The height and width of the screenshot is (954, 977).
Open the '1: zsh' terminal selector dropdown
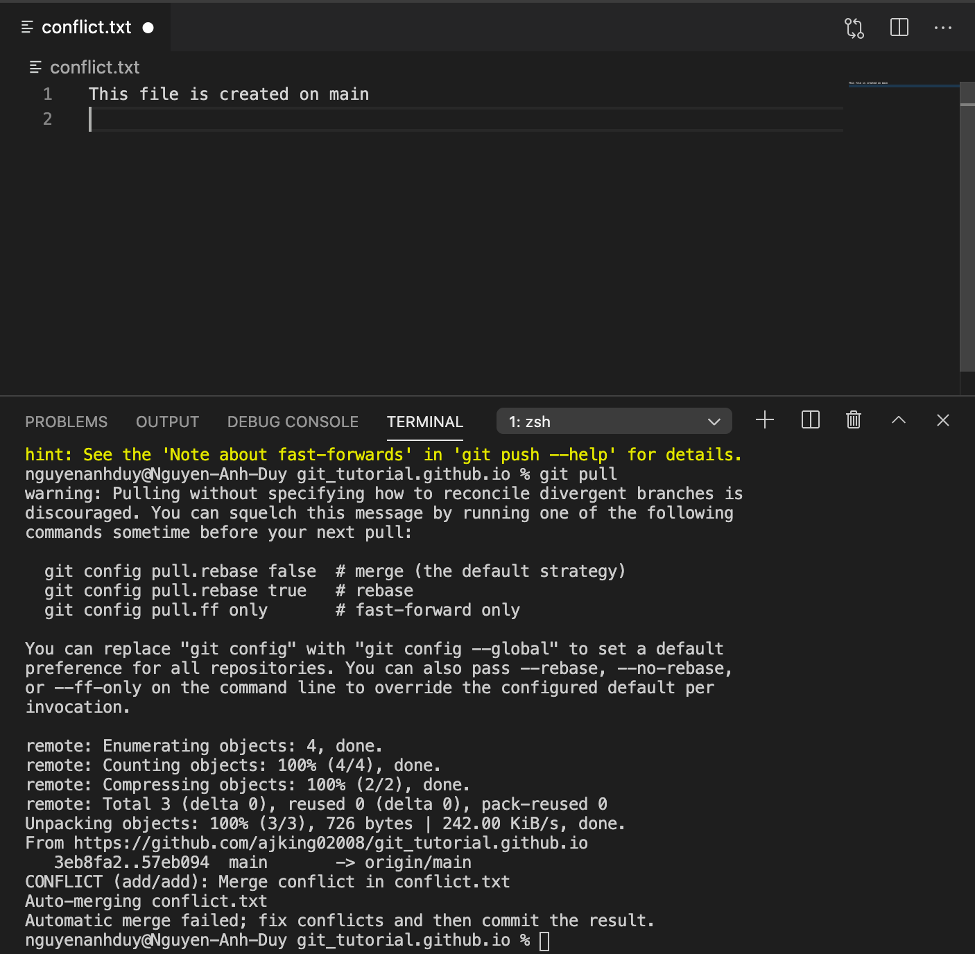614,421
